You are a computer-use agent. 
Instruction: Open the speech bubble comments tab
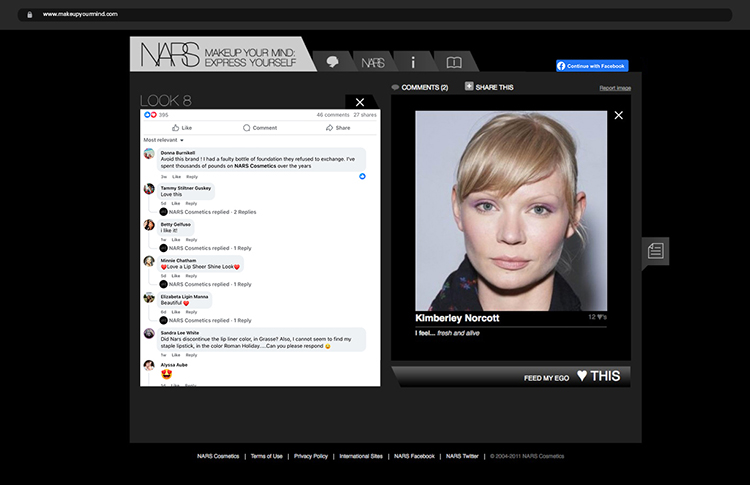click(332, 61)
